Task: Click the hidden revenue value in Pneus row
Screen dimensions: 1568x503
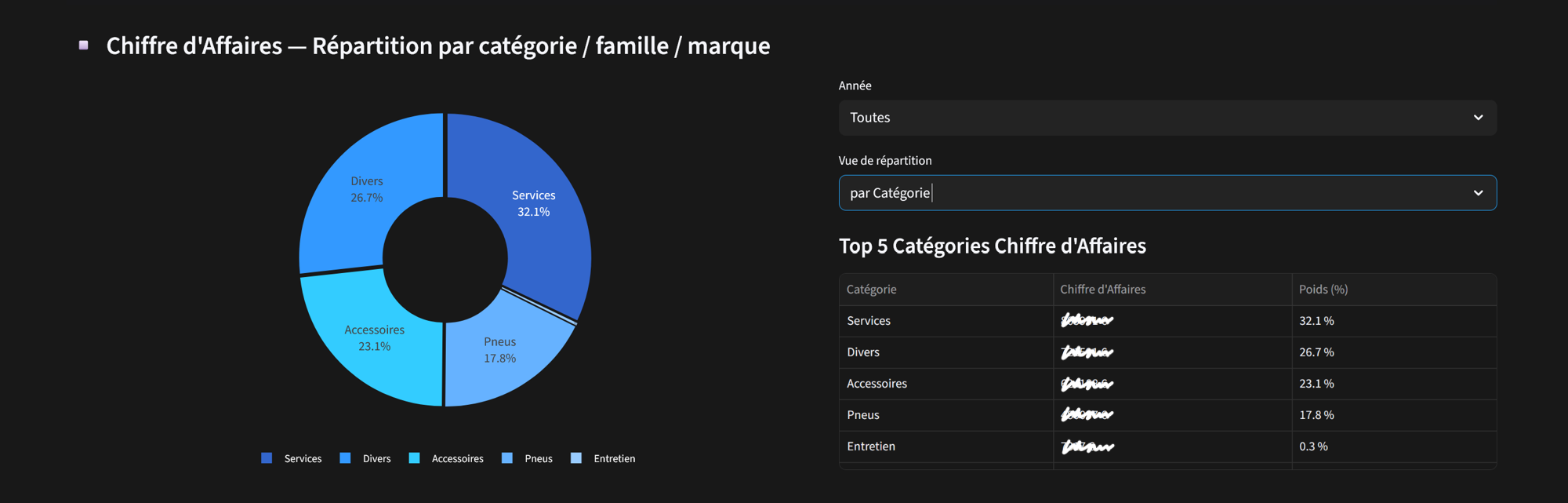Action: click(1087, 415)
